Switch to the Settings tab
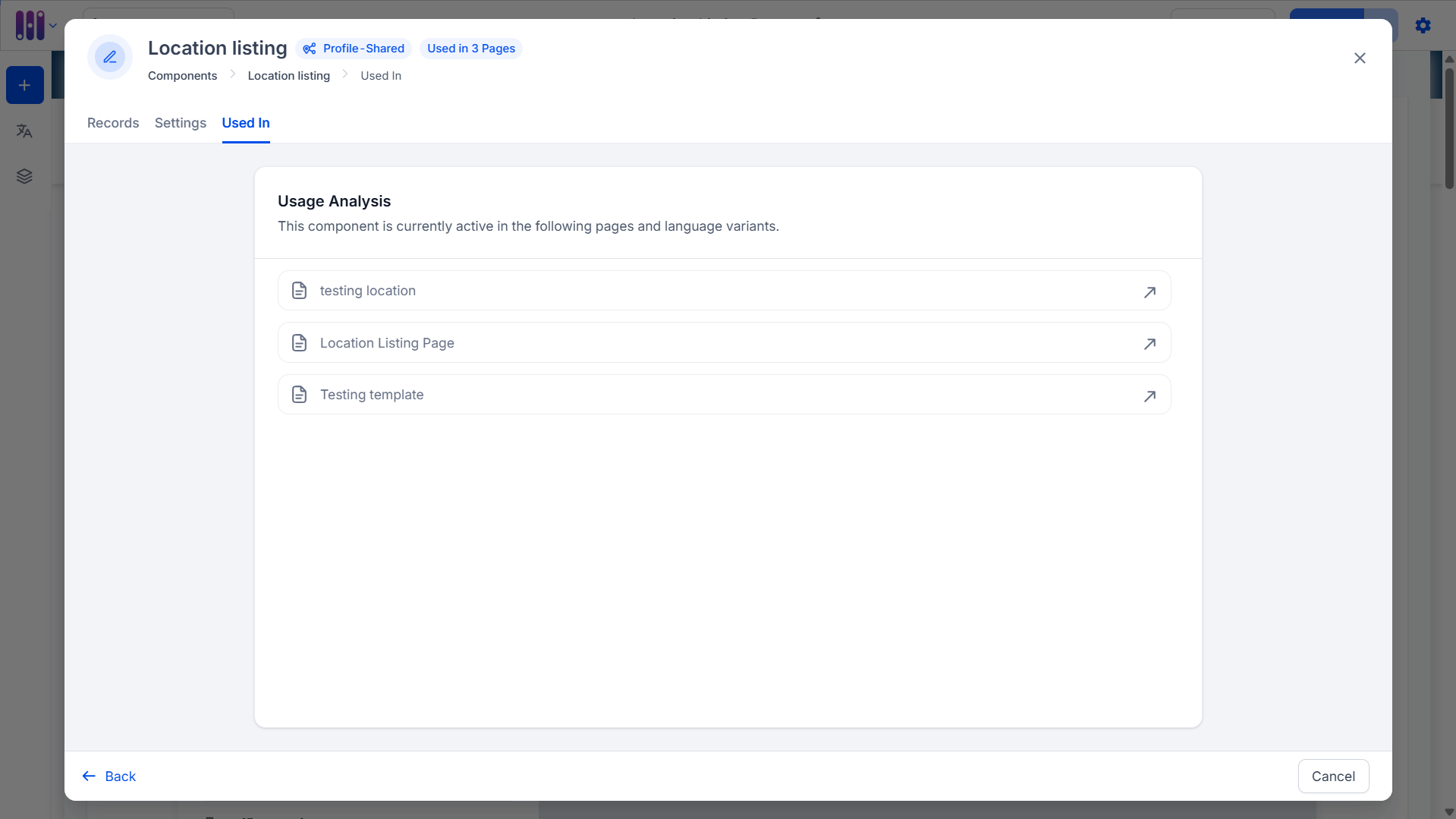Screen dimensions: 1456x819 click(x=181, y=123)
